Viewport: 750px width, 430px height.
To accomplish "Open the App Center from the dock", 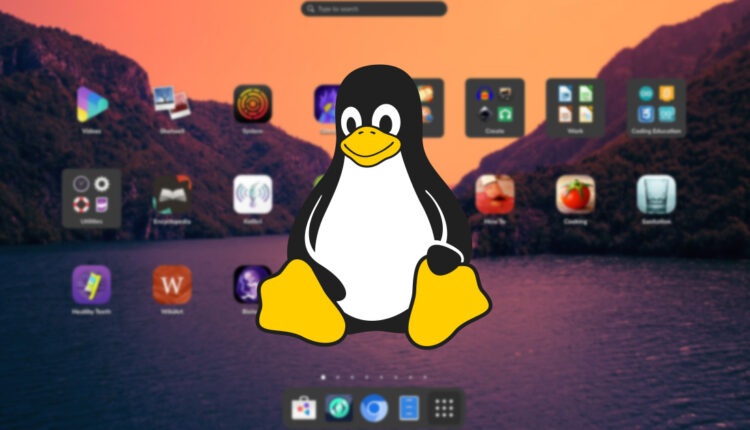I will [303, 408].
